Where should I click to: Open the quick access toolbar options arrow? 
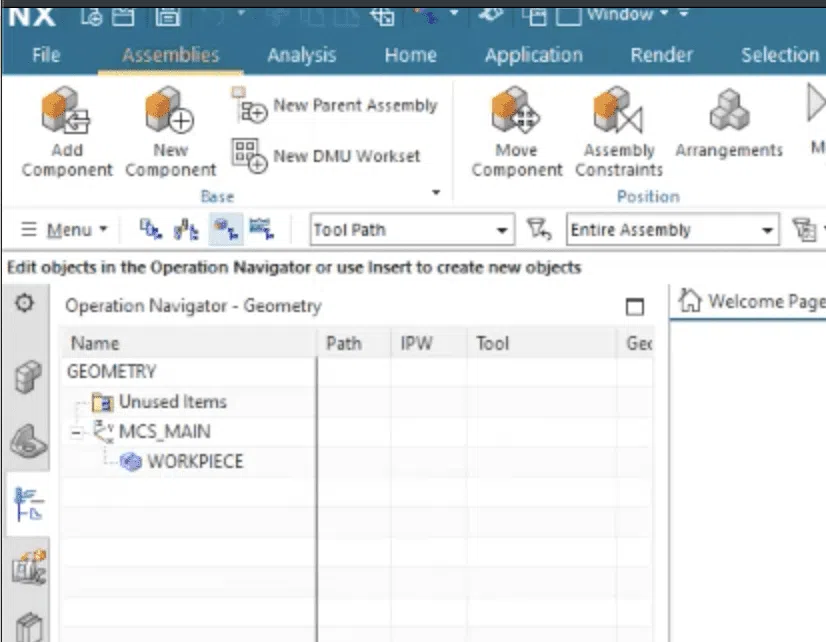(684, 14)
